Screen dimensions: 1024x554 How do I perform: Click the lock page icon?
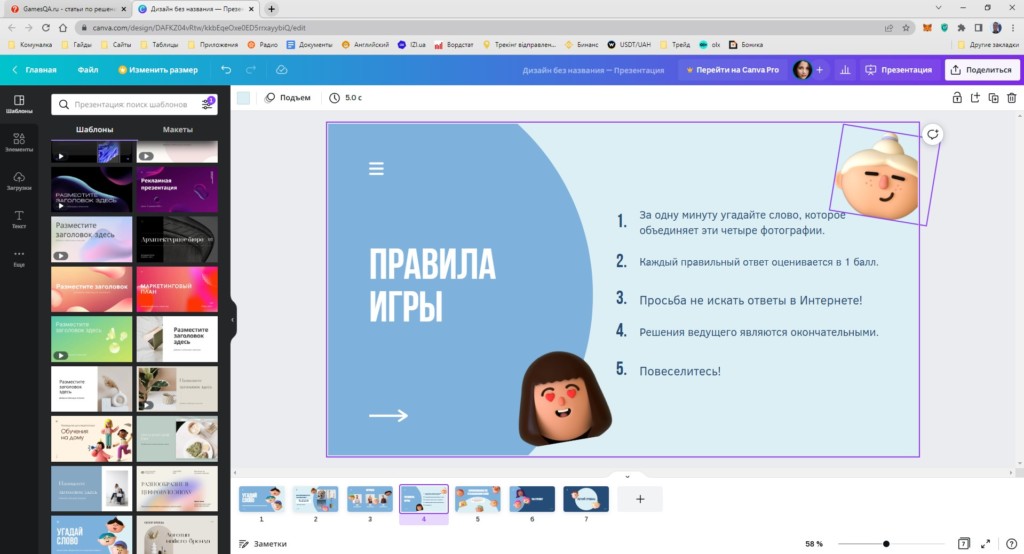point(957,98)
